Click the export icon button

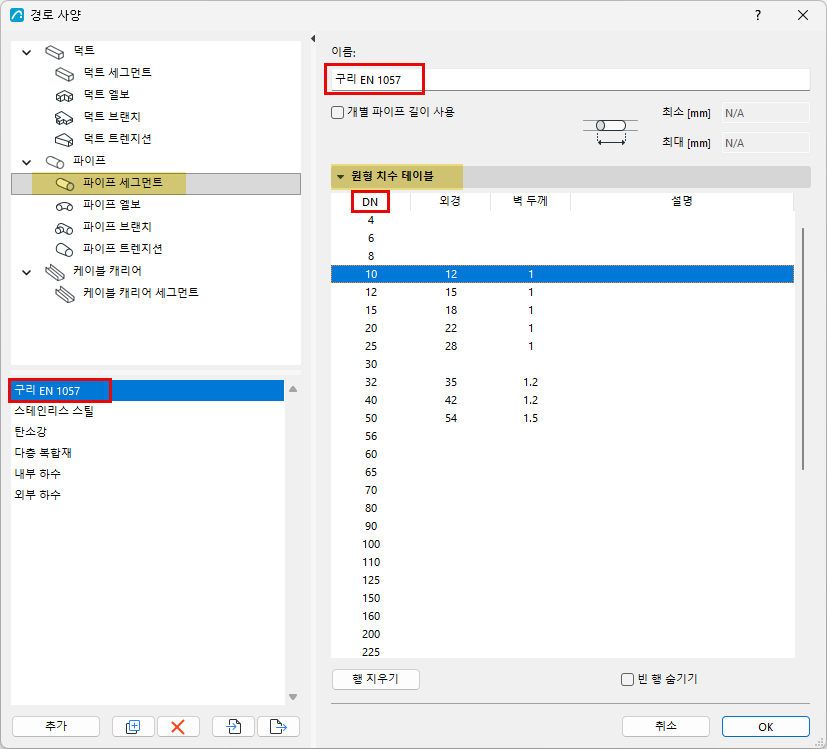[278, 726]
